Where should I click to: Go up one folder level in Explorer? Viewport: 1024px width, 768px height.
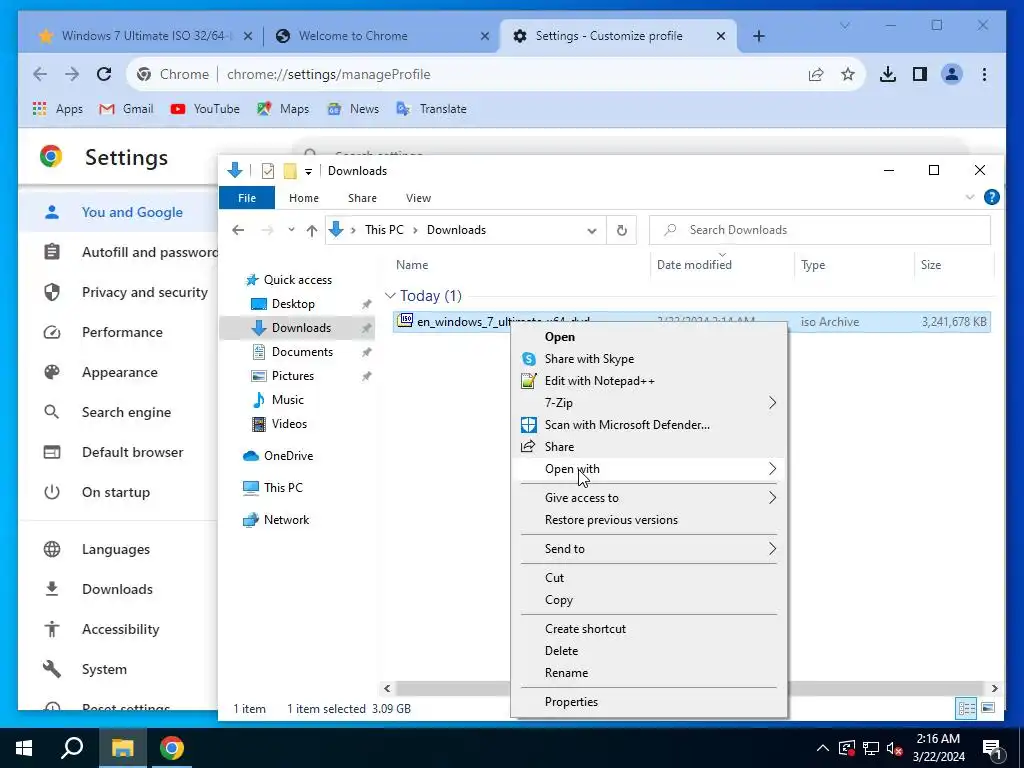coord(312,230)
